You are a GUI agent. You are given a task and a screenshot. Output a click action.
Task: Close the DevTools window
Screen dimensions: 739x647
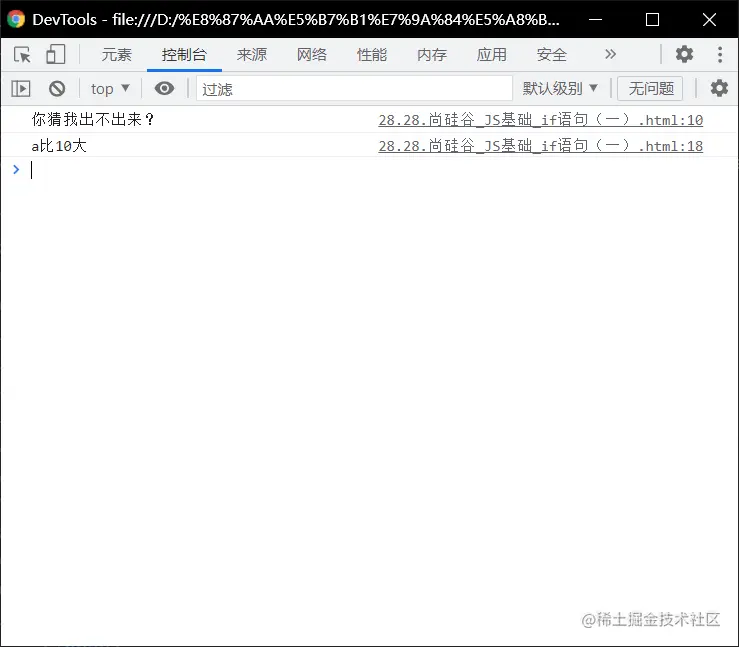[709, 19]
